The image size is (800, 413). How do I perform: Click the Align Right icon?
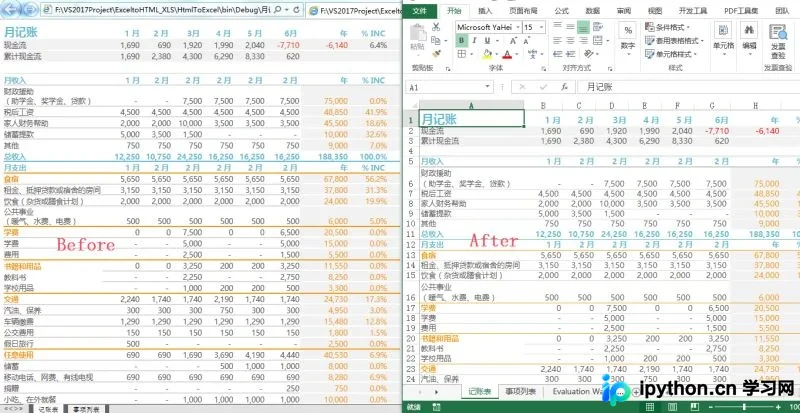tap(583, 40)
